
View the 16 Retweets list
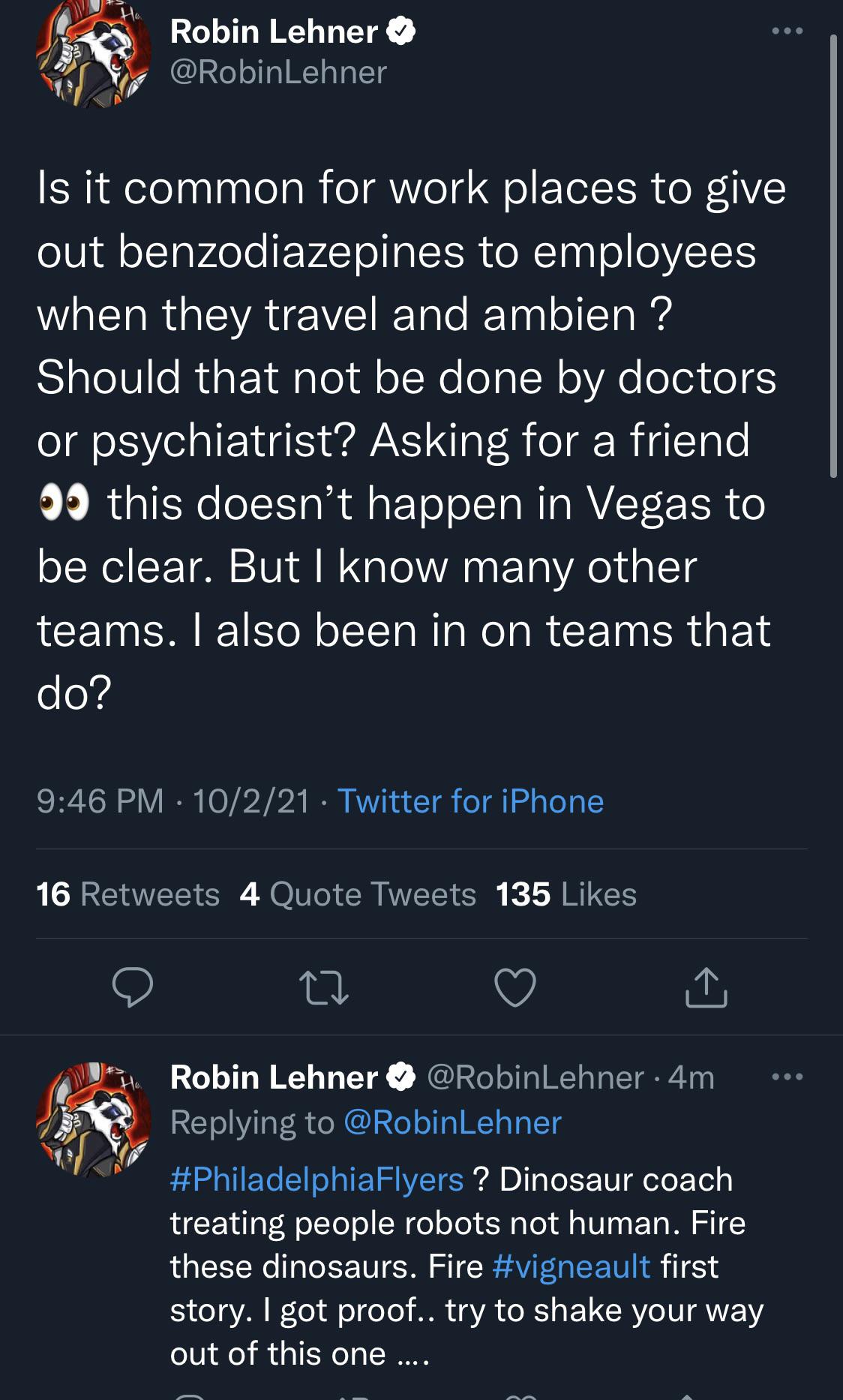coord(128,894)
